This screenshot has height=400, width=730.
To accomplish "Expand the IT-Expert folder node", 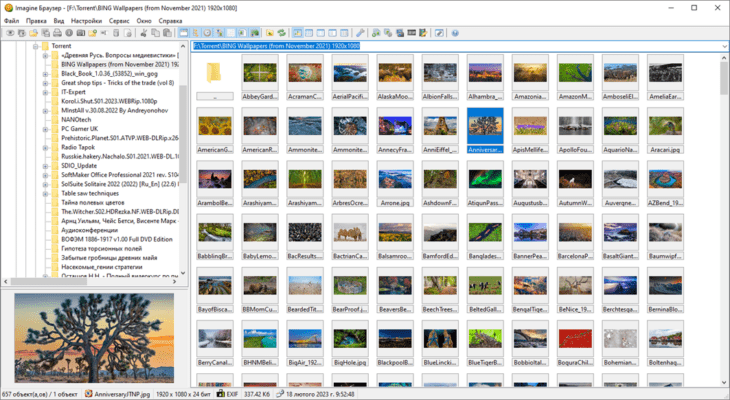I will (x=45, y=92).
